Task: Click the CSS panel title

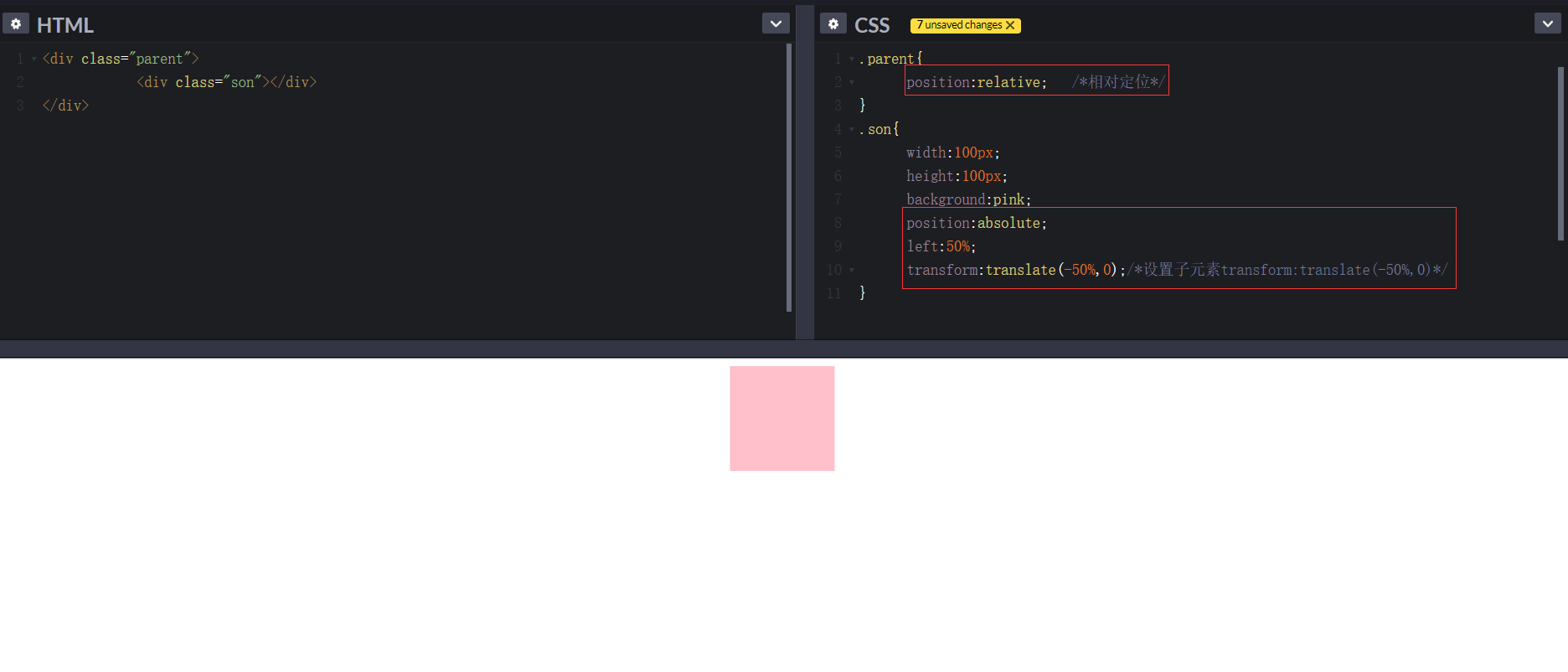Action: [x=872, y=25]
